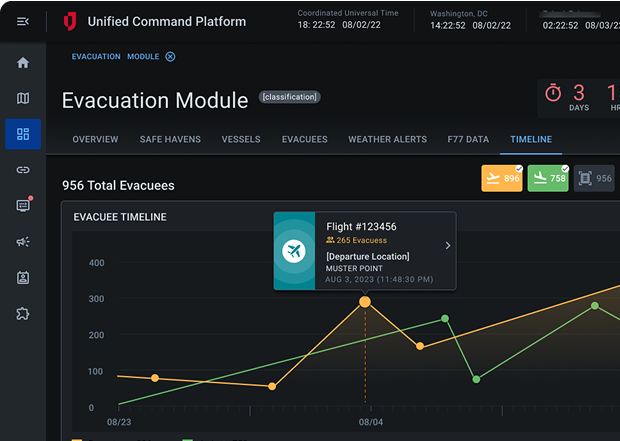Switch to the Safe Havens tab
The width and height of the screenshot is (620, 441).
coord(170,139)
